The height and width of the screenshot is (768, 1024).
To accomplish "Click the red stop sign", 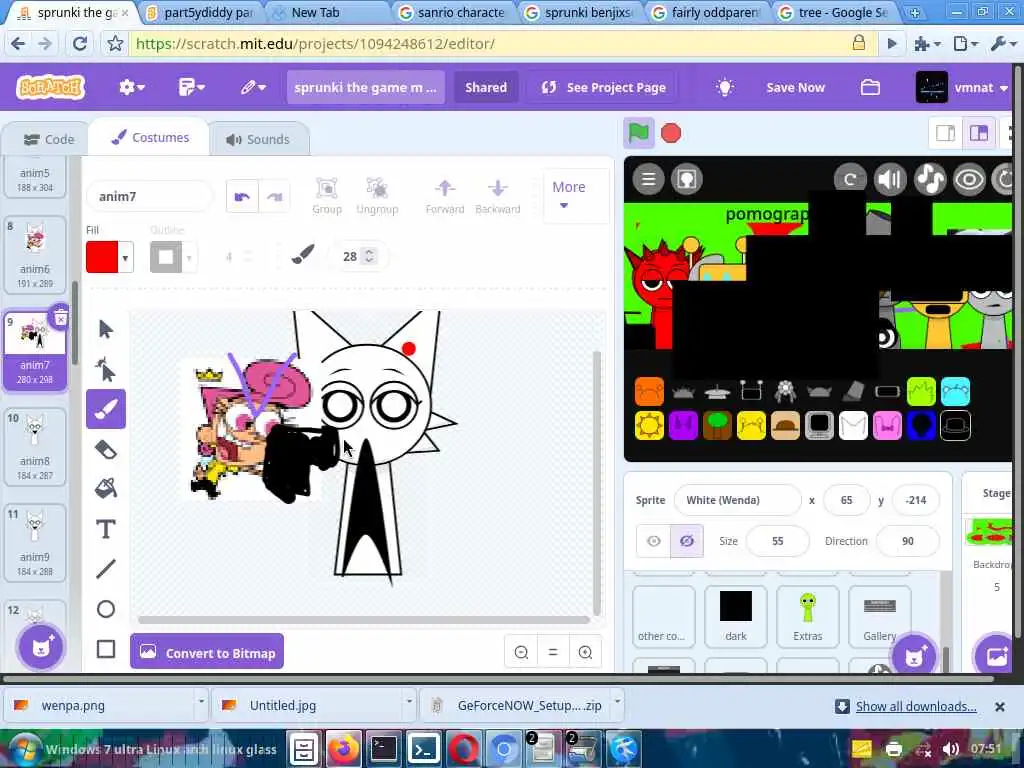I will (x=671, y=133).
